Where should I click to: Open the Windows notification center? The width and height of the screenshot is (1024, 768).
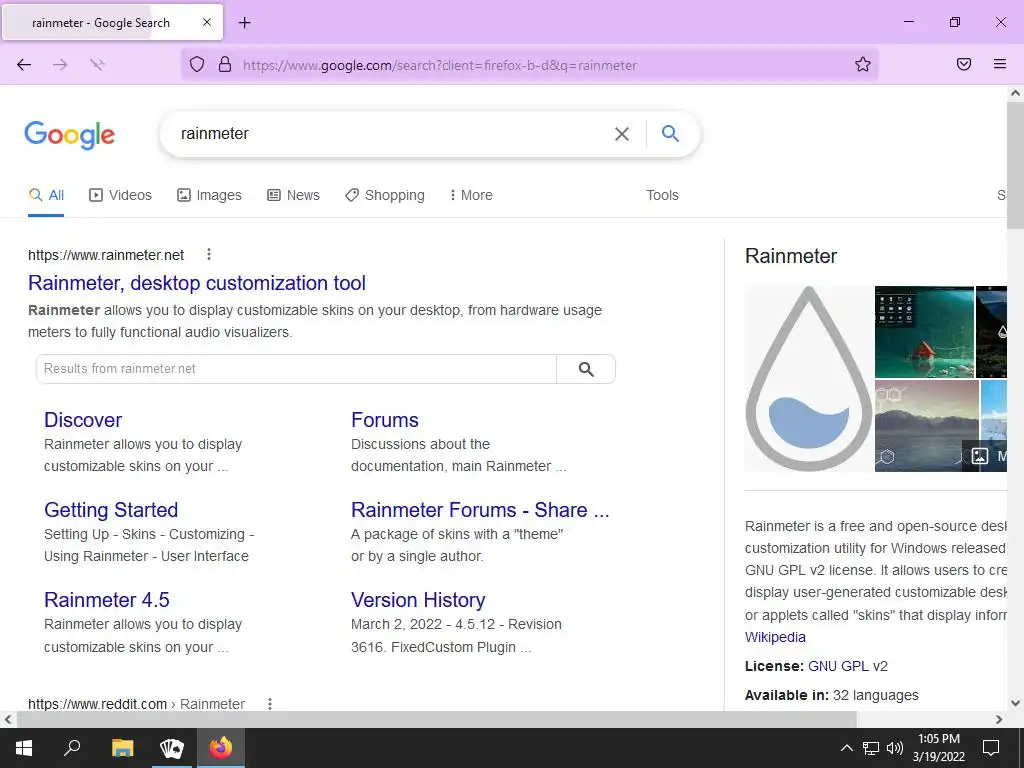(991, 748)
